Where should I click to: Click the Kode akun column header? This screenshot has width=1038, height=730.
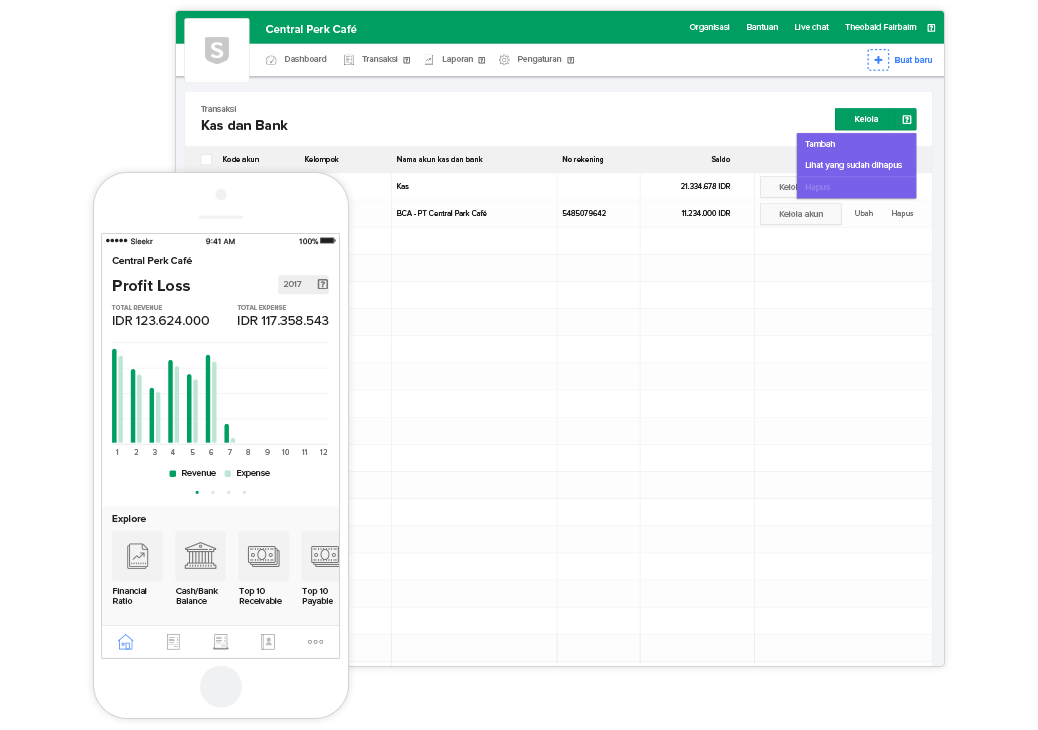click(241, 160)
